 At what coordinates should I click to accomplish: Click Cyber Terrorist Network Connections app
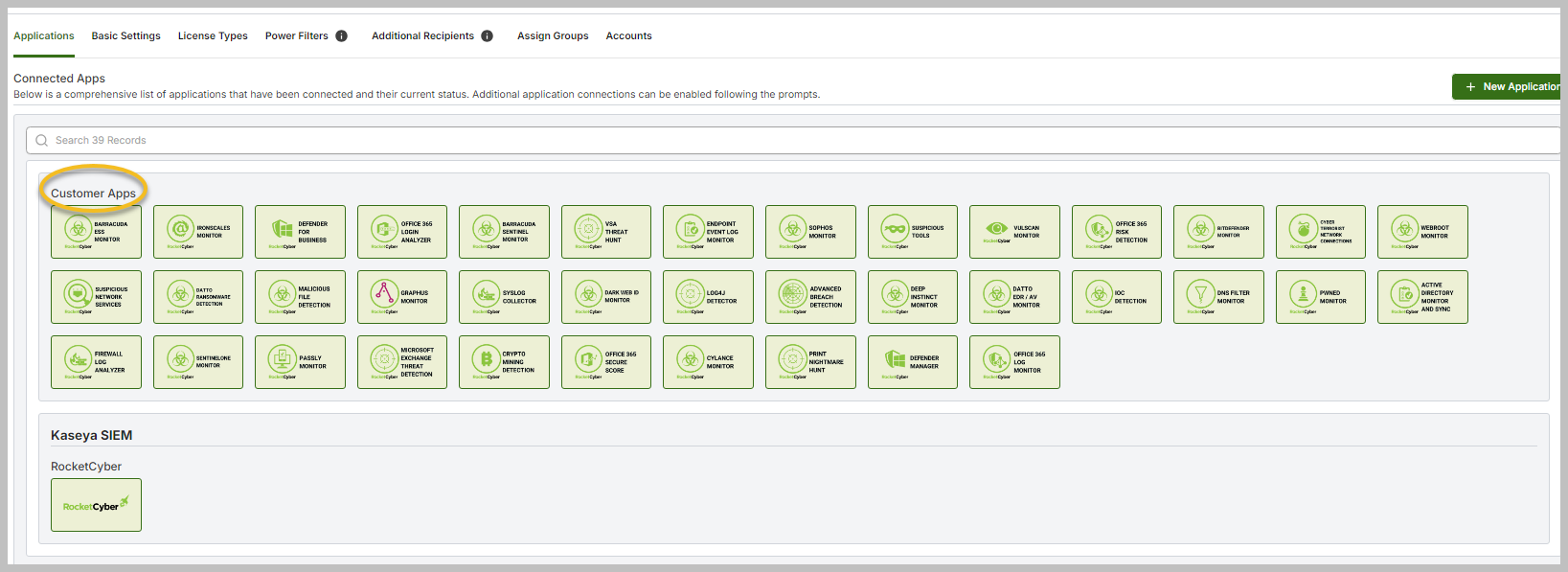pos(1321,232)
